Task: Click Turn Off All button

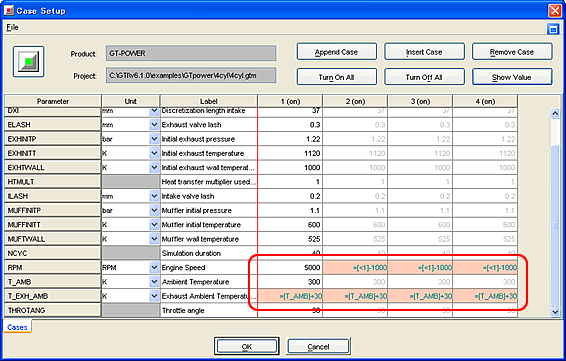Action: 424,77
